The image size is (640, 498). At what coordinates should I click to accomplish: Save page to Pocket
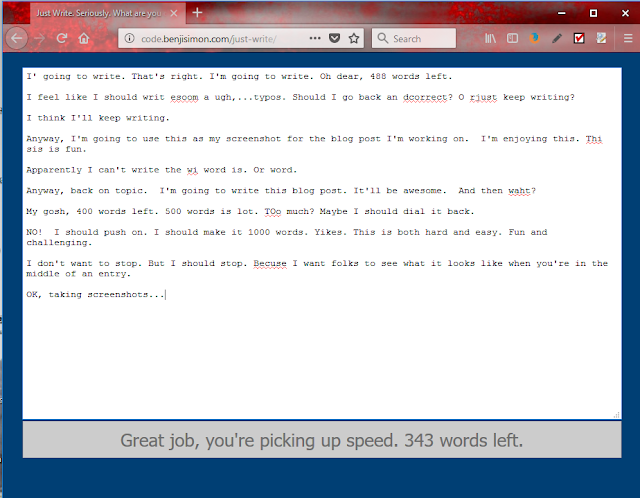[335, 38]
